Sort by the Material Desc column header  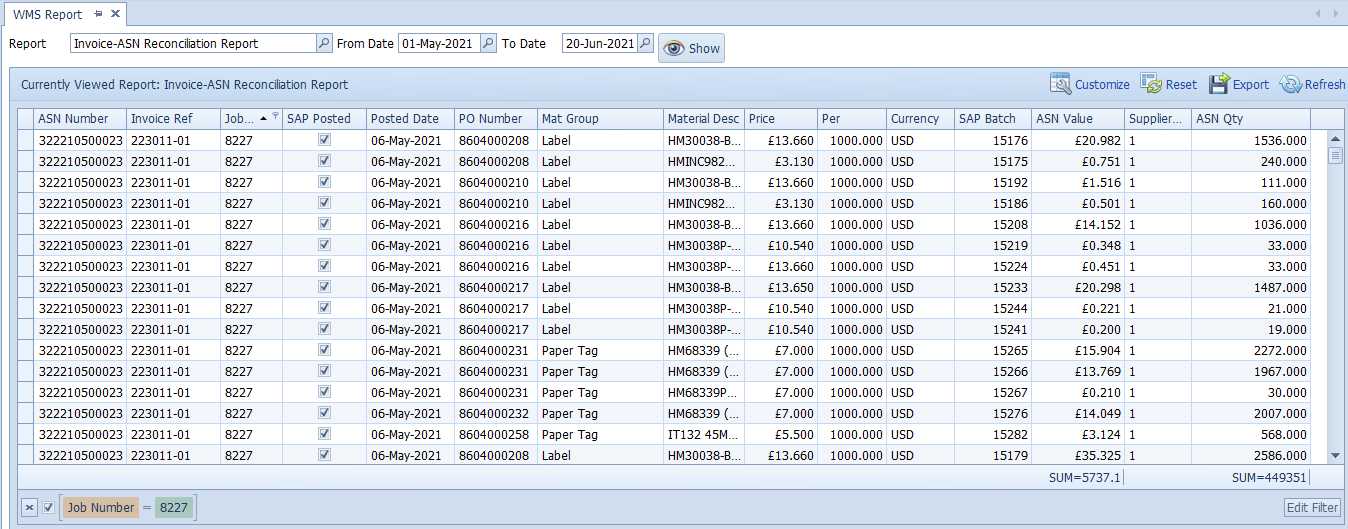[x=704, y=118]
